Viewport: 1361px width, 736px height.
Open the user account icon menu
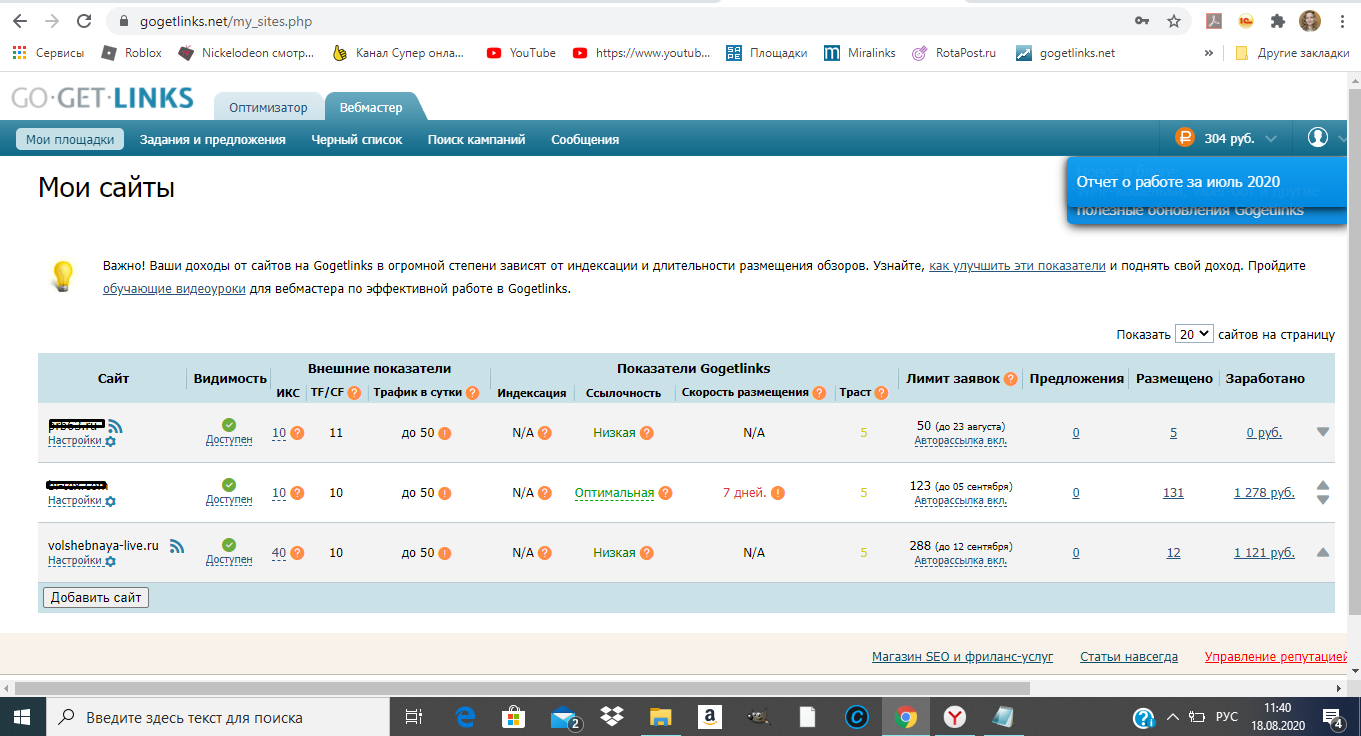coord(1318,138)
